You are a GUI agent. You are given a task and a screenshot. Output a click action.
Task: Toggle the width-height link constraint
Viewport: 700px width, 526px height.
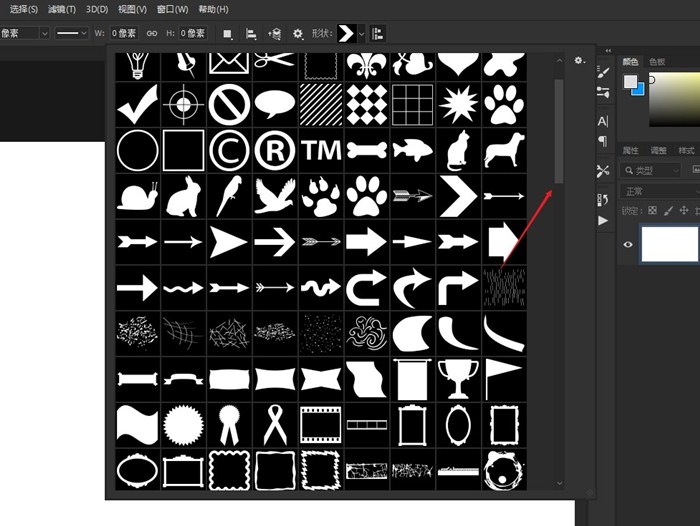tap(152, 33)
